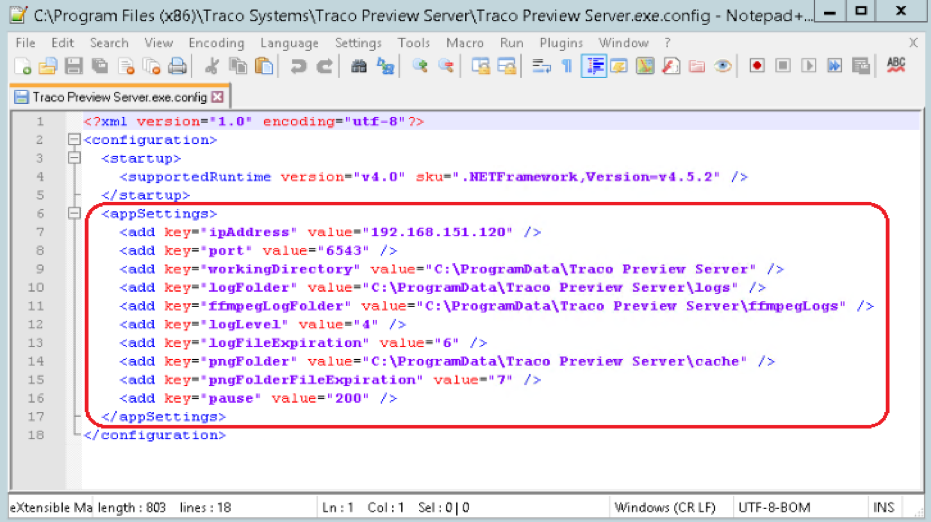The width and height of the screenshot is (931, 522).
Task: Redo the last undone edit
Action: pos(324,66)
